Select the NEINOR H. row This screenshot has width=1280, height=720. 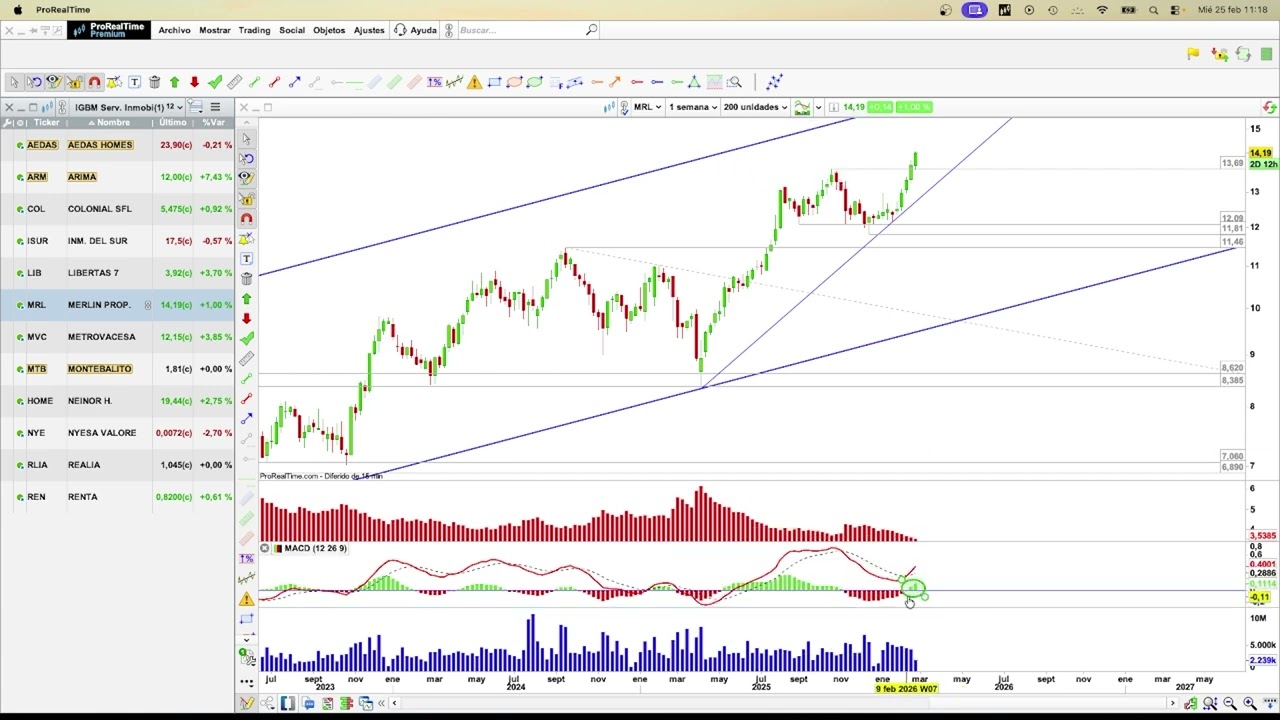(117, 401)
